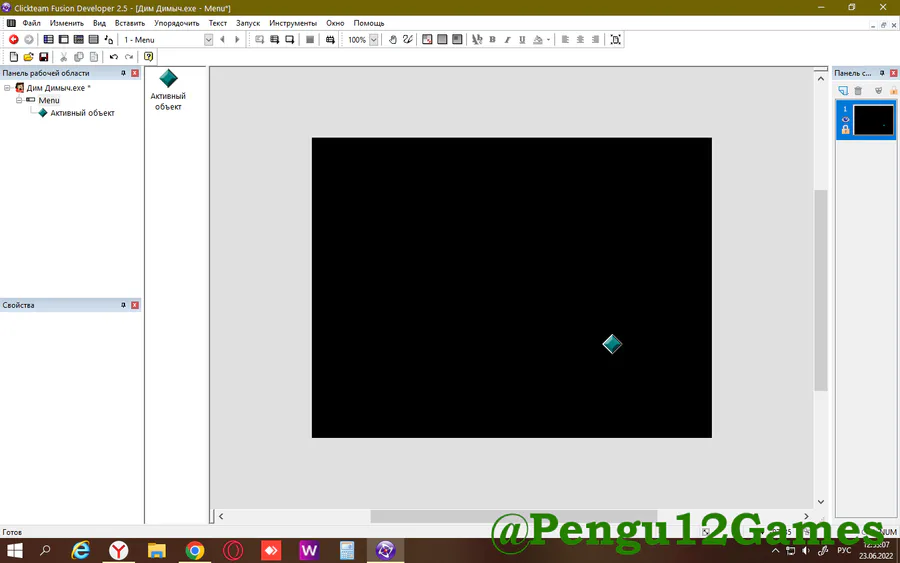
Task: Toggle Bold formatting
Action: [492, 40]
